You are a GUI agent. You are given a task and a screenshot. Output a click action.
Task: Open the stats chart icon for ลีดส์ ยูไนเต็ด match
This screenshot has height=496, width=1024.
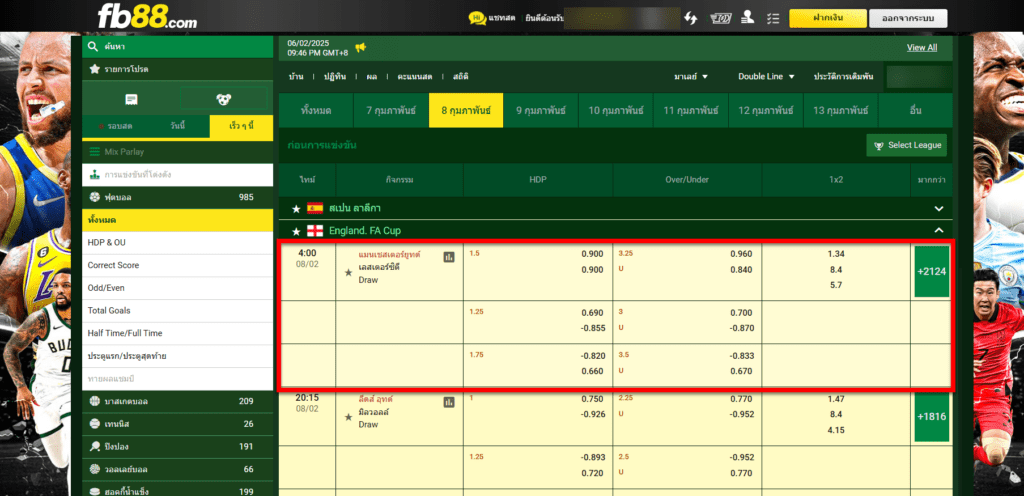coord(449,402)
